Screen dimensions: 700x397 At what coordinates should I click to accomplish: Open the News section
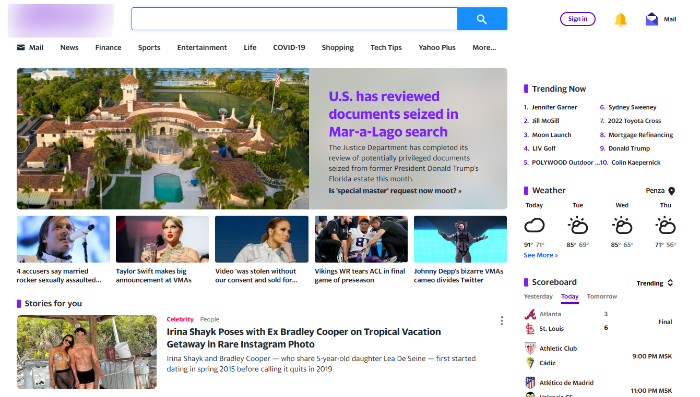click(x=69, y=47)
